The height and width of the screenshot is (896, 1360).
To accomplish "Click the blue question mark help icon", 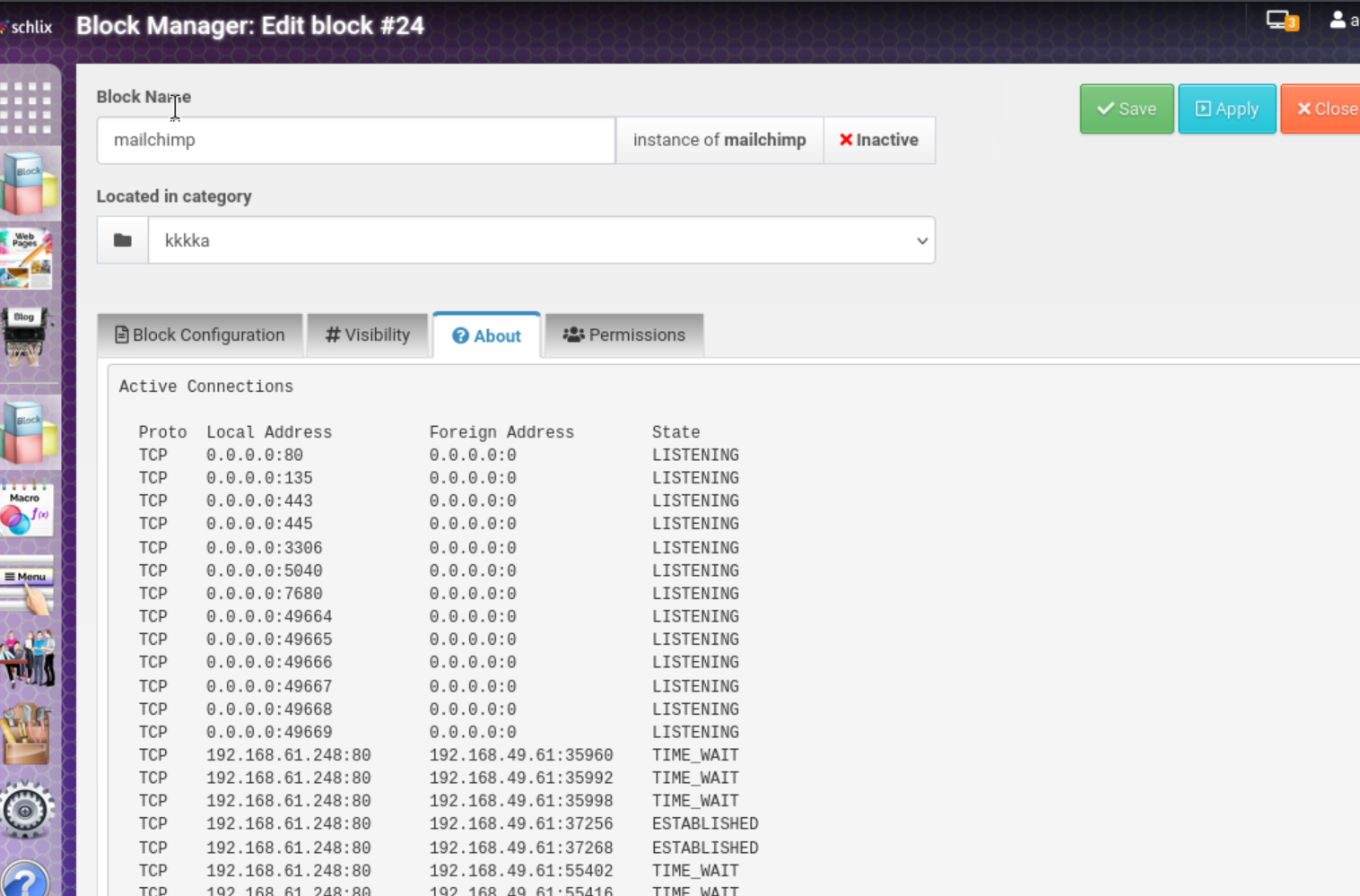I will coord(25,881).
